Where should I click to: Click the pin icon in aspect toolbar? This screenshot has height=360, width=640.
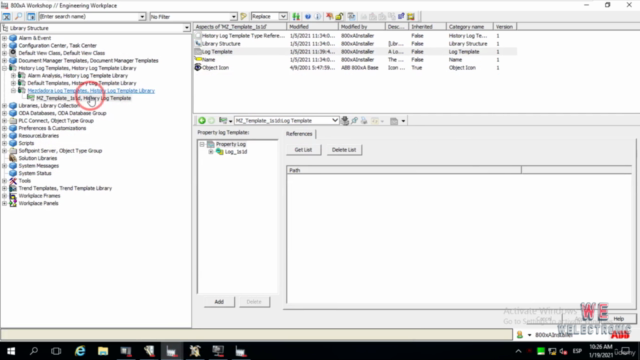point(354,121)
